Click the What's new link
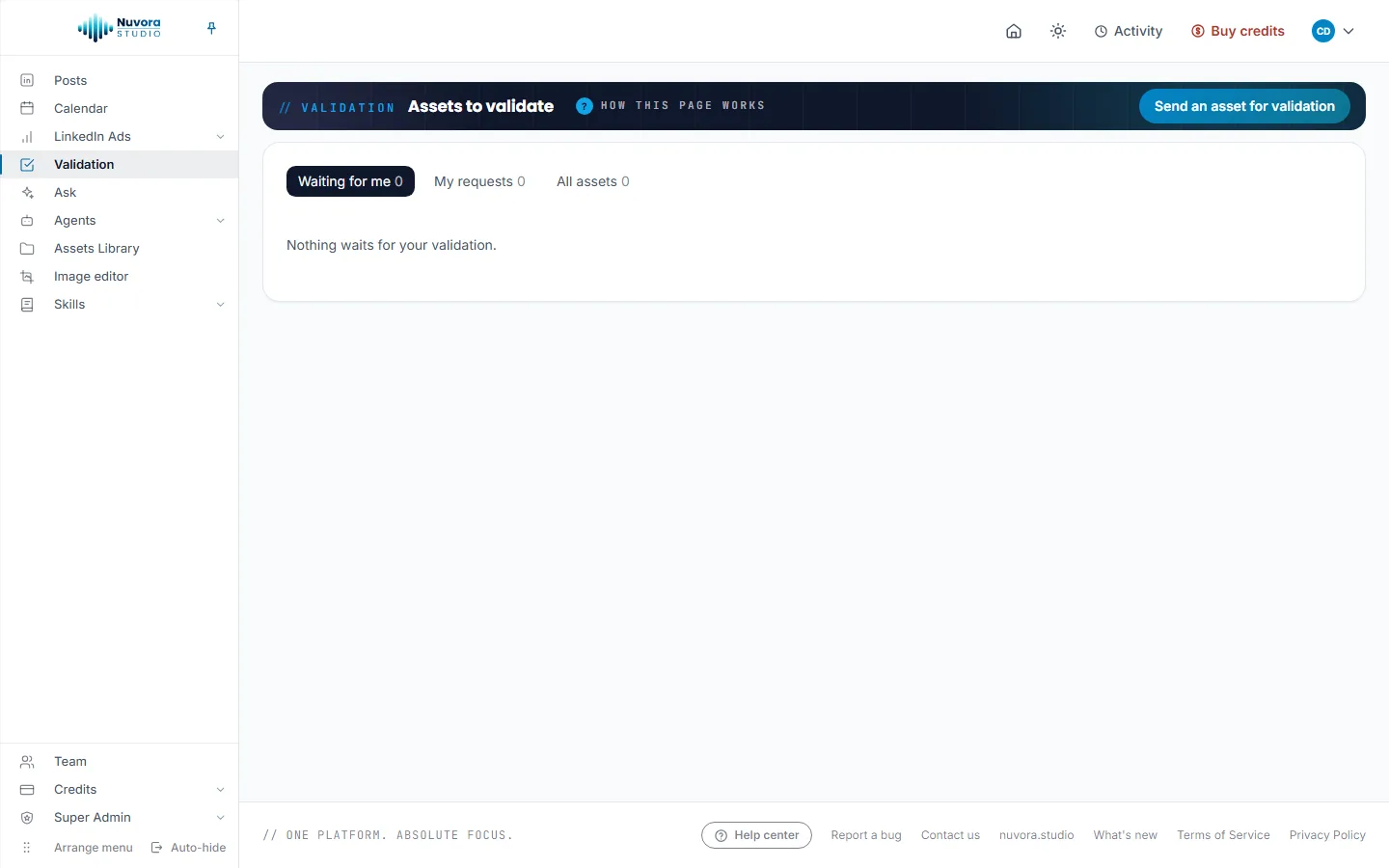Image resolution: width=1389 pixels, height=868 pixels. [1126, 835]
